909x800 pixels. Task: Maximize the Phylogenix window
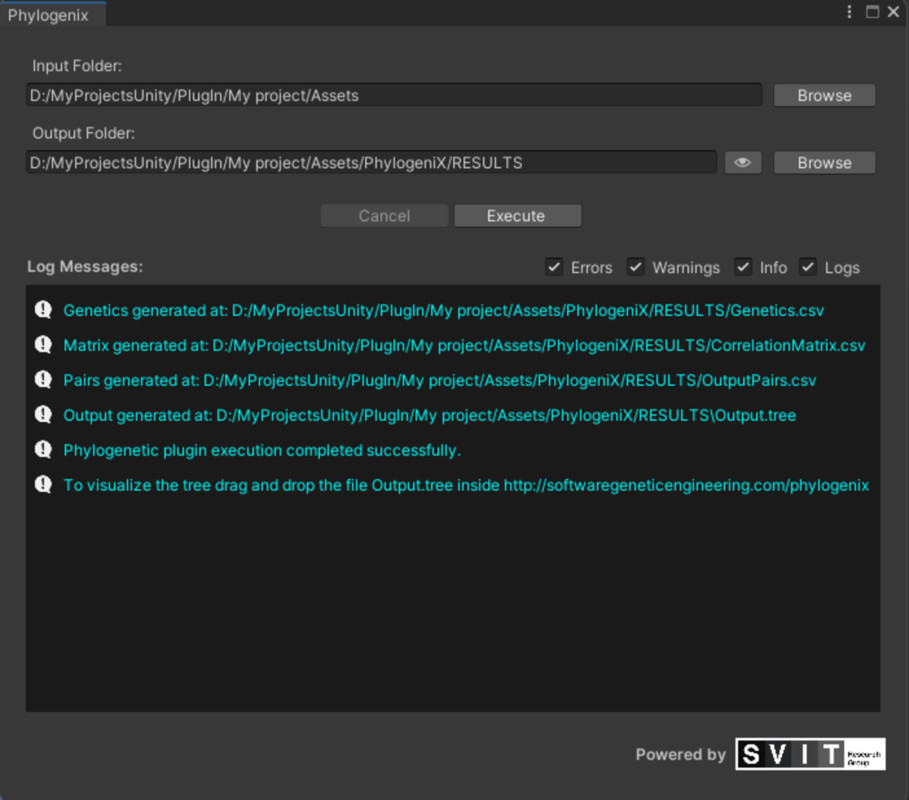(872, 12)
